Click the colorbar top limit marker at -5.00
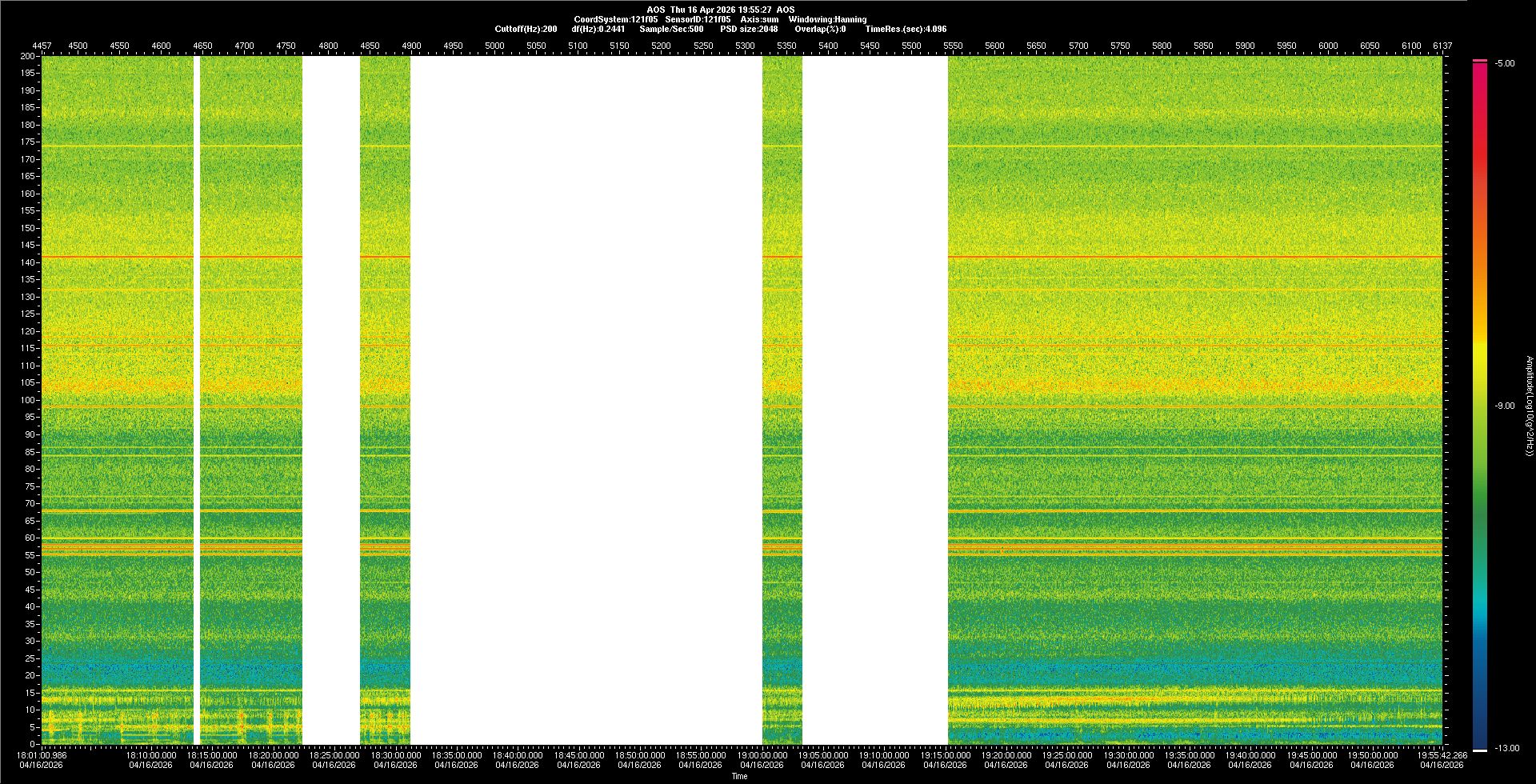The height and width of the screenshot is (784, 1536). tap(1479, 61)
